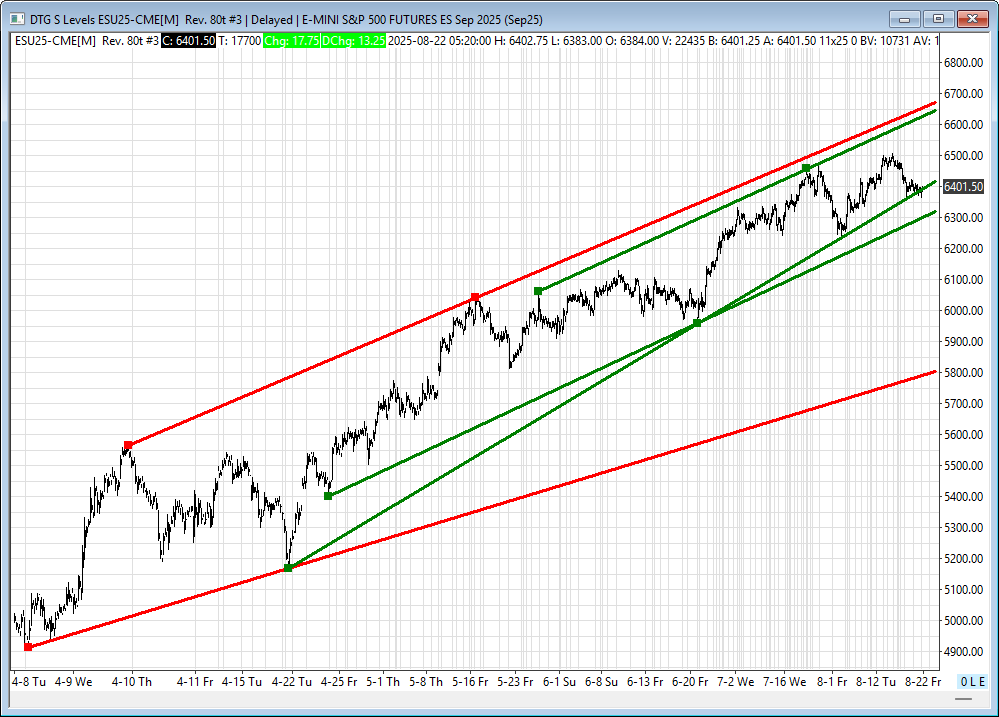The width and height of the screenshot is (999, 717).
Task: Click the 7-16 We date label
Action: pyautogui.click(x=785, y=681)
